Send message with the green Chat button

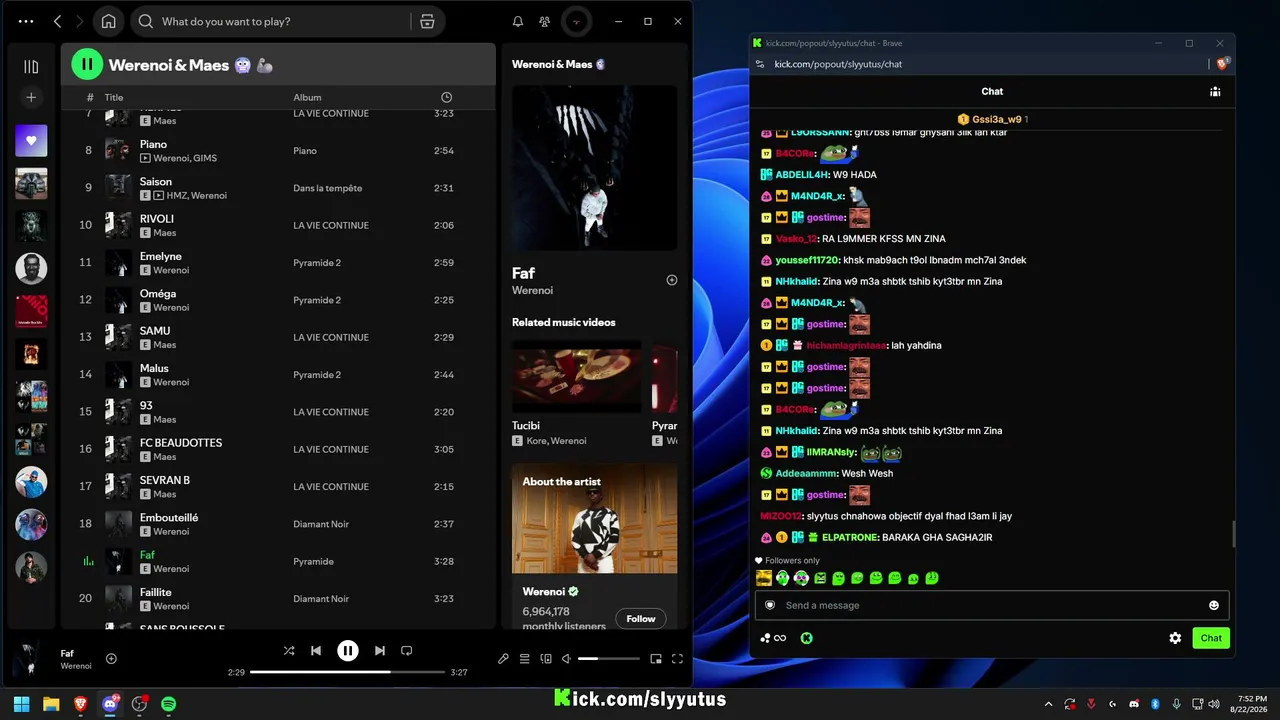[x=1211, y=638]
